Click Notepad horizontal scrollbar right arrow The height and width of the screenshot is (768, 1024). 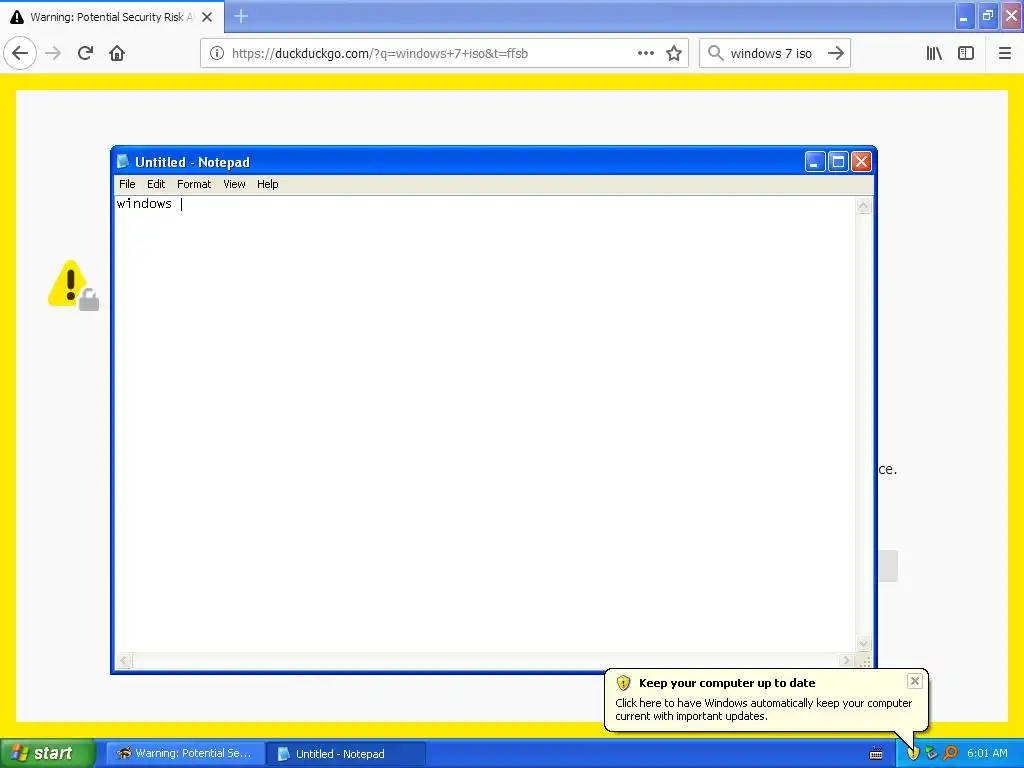846,660
